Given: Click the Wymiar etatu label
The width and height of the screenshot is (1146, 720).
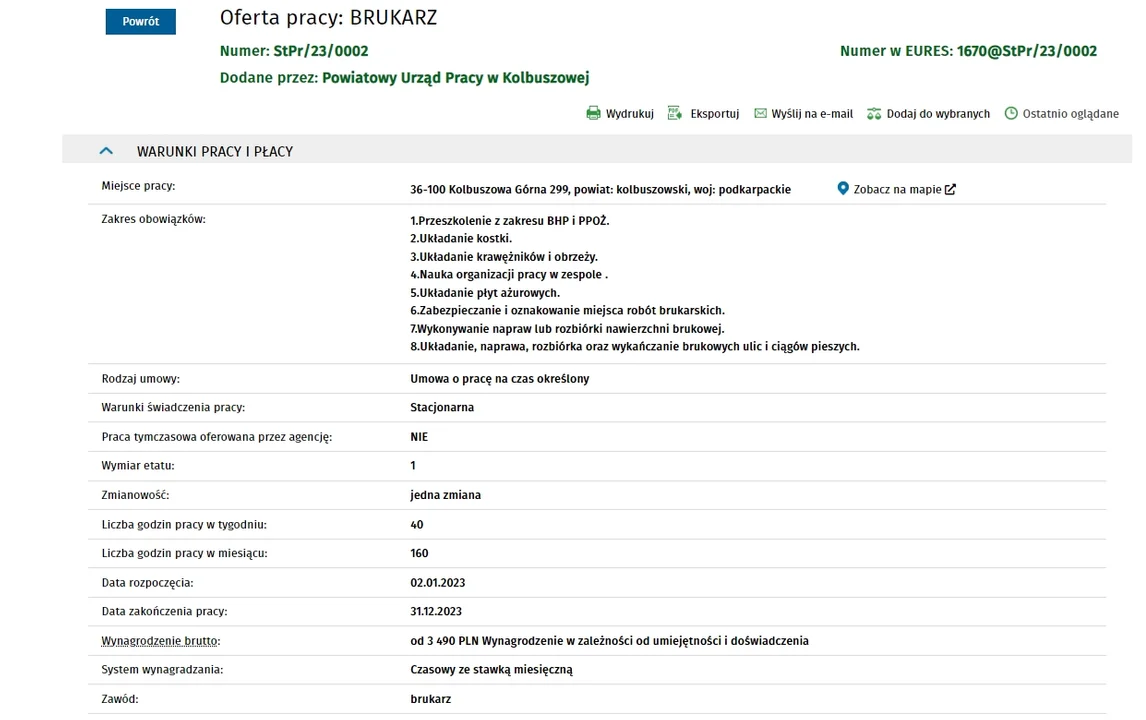Looking at the screenshot, I should coord(138,465).
